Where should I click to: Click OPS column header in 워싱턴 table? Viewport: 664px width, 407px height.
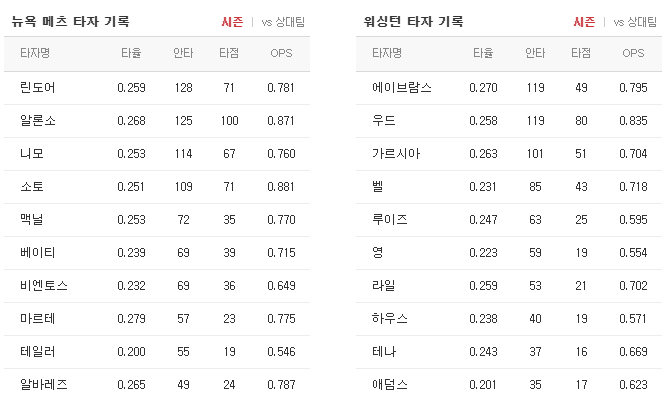click(x=633, y=54)
